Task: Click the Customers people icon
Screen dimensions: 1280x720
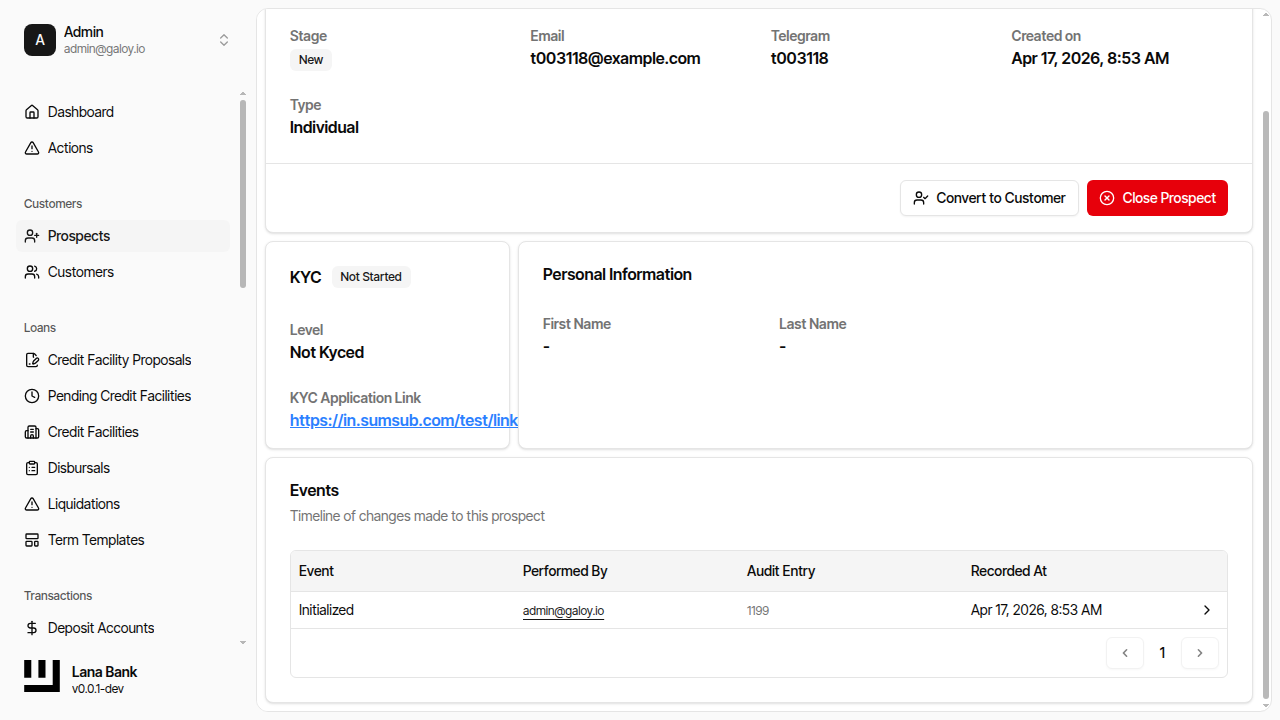Action: tap(32, 272)
